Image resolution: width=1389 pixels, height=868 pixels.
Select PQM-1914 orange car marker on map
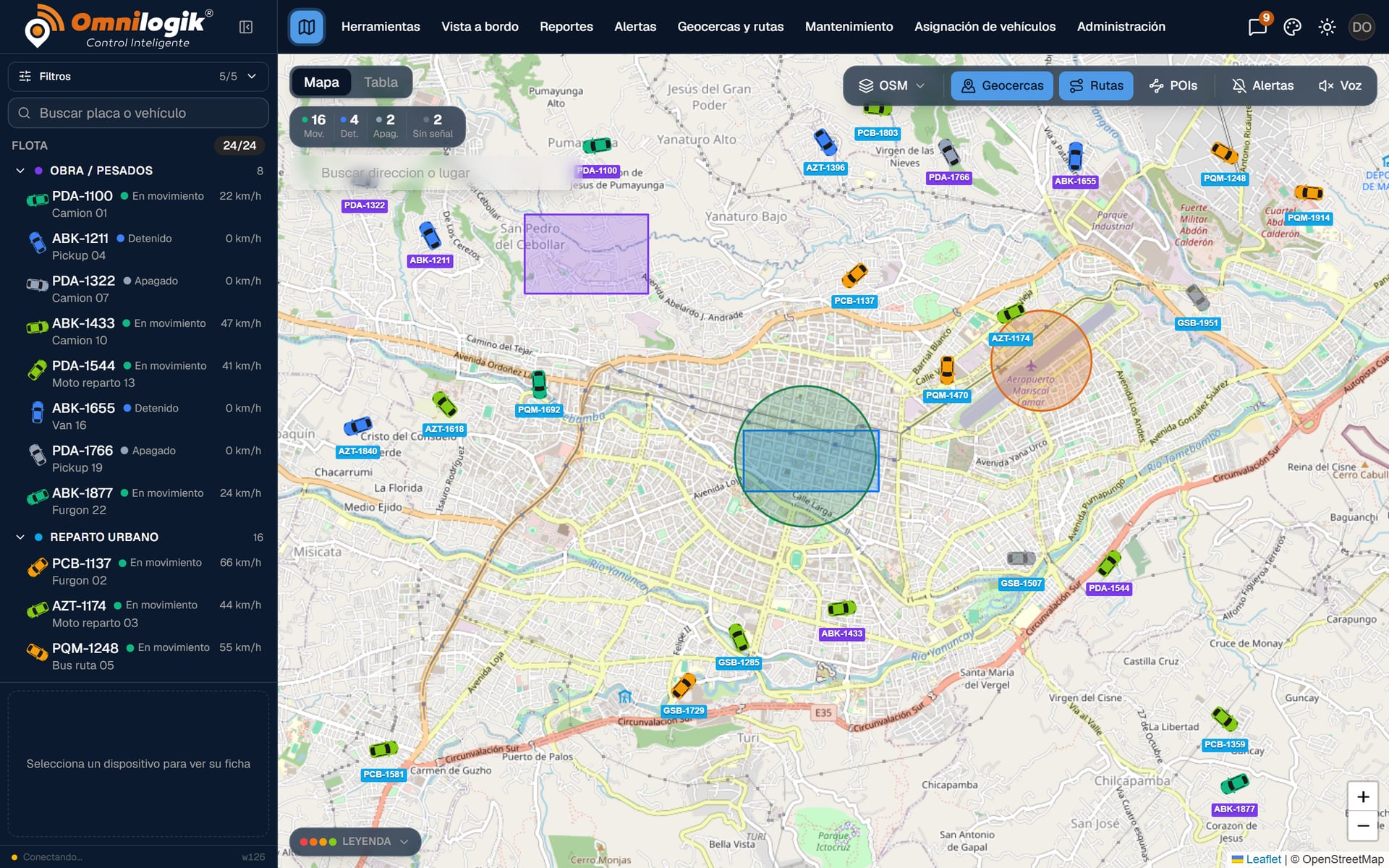tap(1308, 192)
